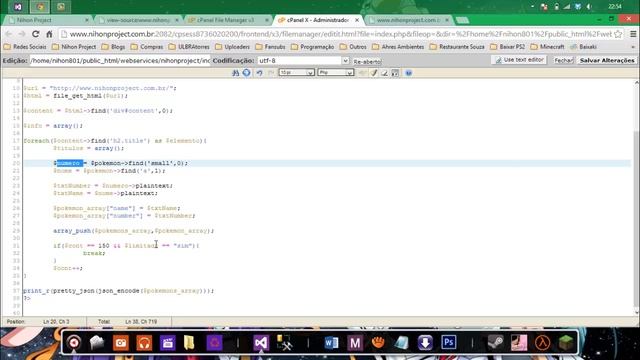This screenshot has width=640, height=360.
Task: Switch to the cPanel File Manager v3 tab
Action: coord(229,20)
